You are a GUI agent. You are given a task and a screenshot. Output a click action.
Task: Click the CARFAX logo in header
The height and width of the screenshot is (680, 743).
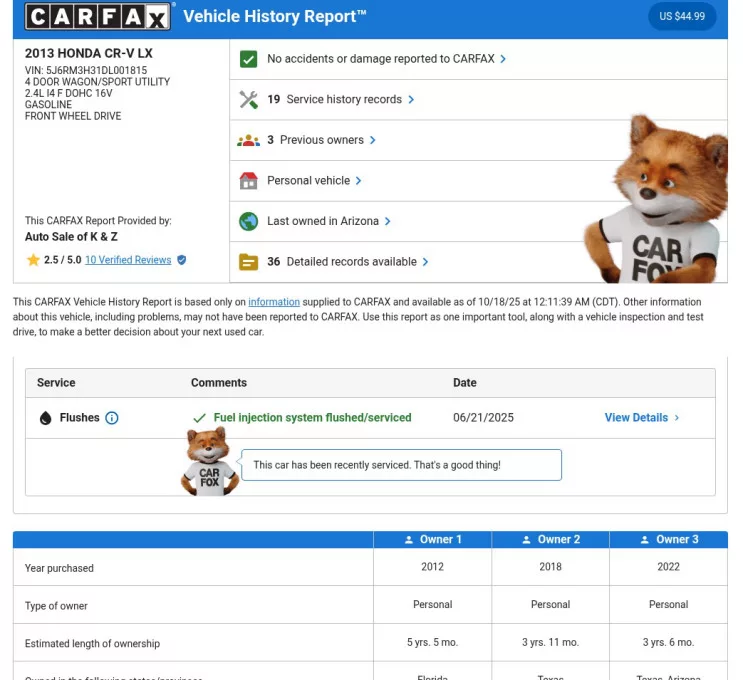coord(98,16)
